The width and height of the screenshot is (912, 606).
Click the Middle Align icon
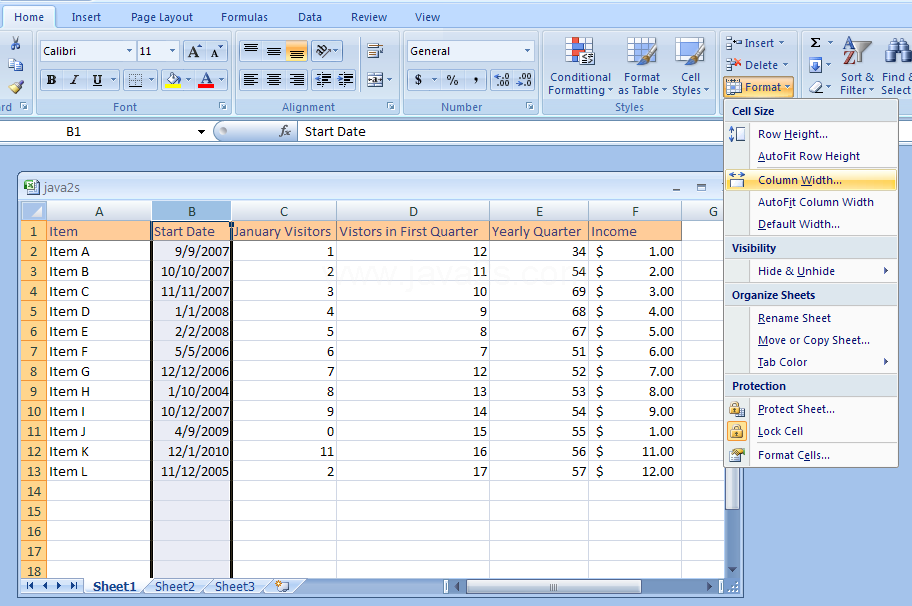(x=273, y=51)
